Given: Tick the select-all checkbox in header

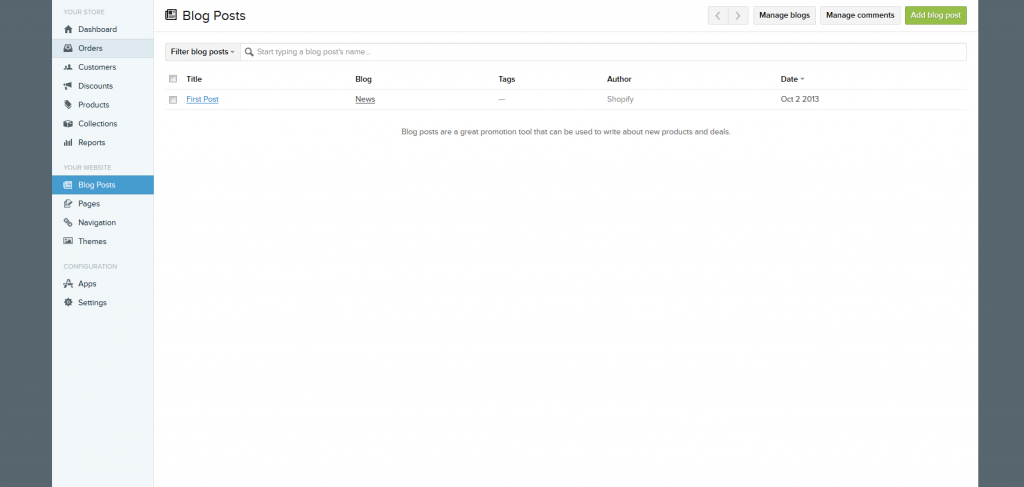Looking at the screenshot, I should pyautogui.click(x=173, y=79).
